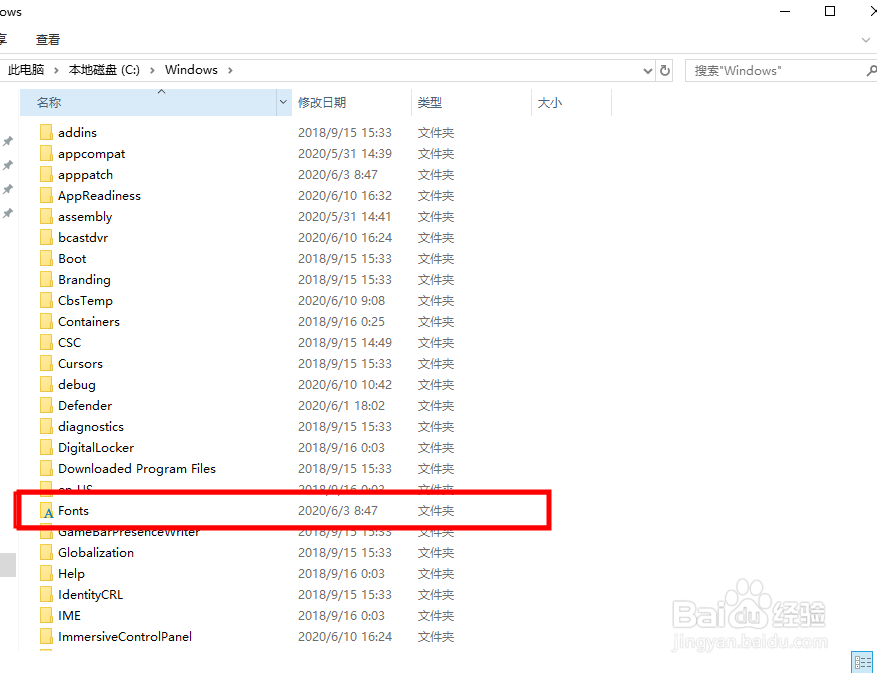Image resolution: width=877 pixels, height=673 pixels.
Task: Click the apppatch folder icon
Action: point(46,175)
